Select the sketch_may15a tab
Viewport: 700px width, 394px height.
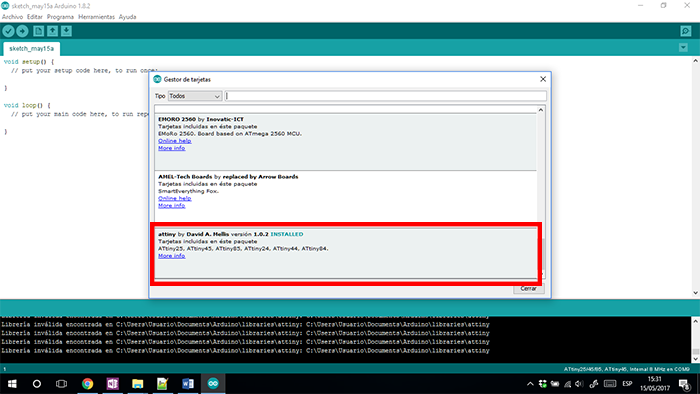point(31,48)
